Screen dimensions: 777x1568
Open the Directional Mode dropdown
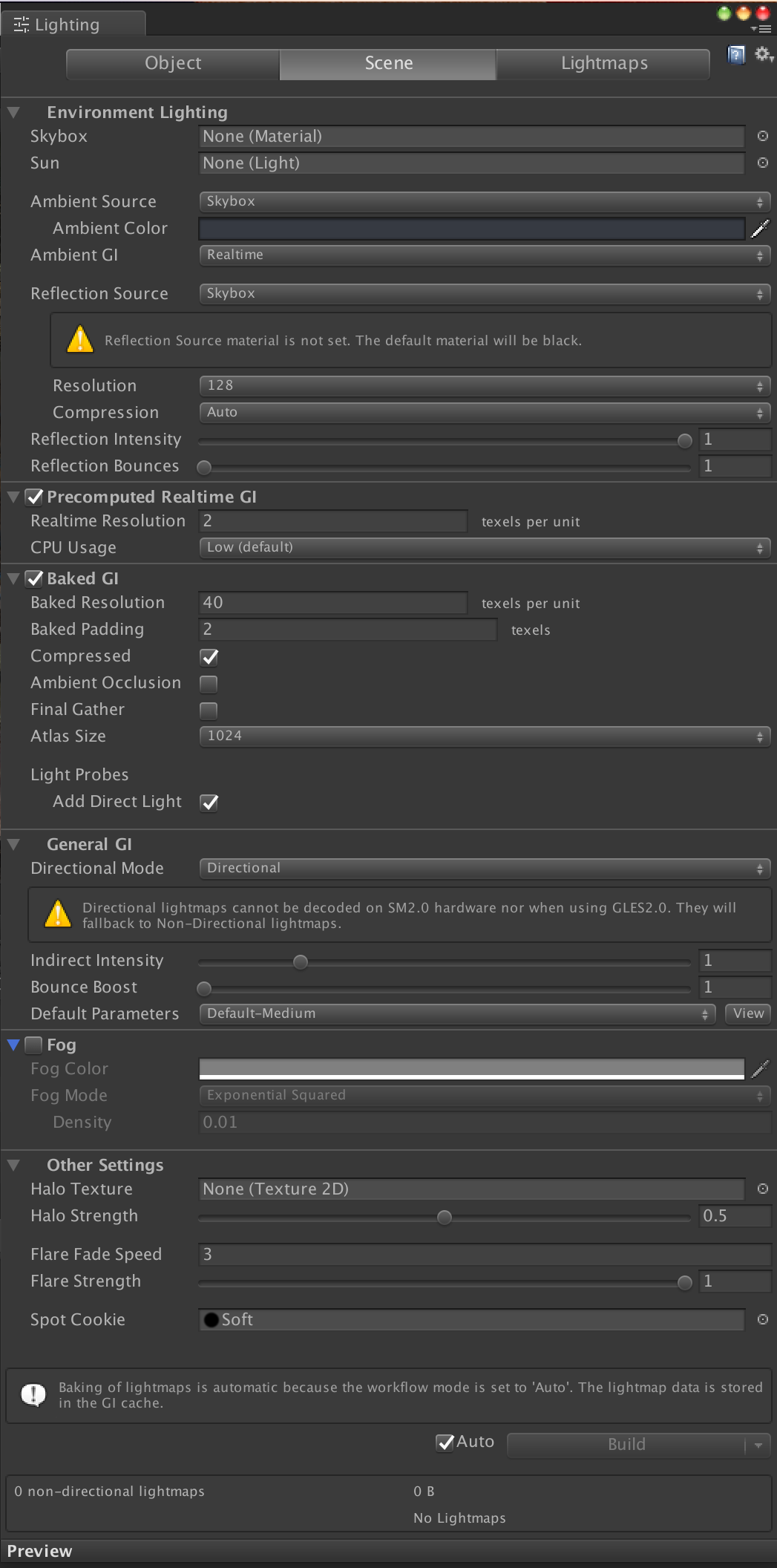click(484, 869)
